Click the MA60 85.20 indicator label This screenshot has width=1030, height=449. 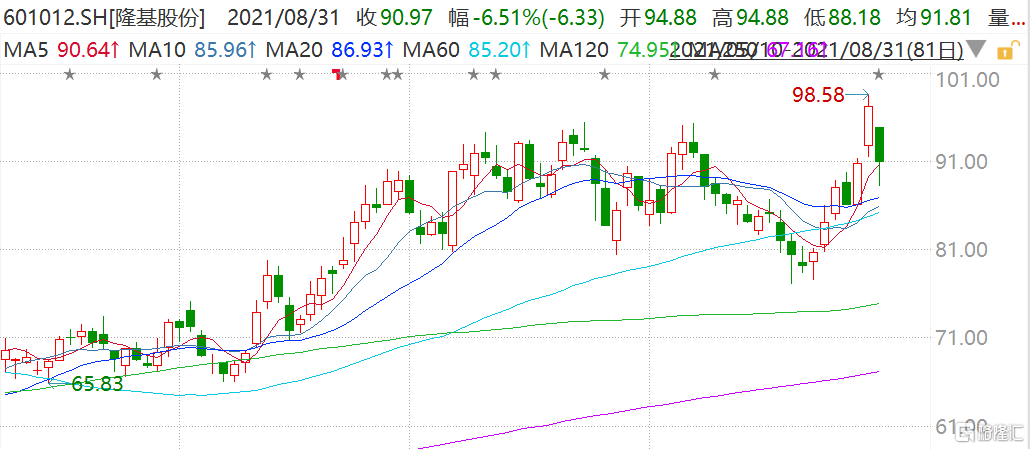[466, 49]
